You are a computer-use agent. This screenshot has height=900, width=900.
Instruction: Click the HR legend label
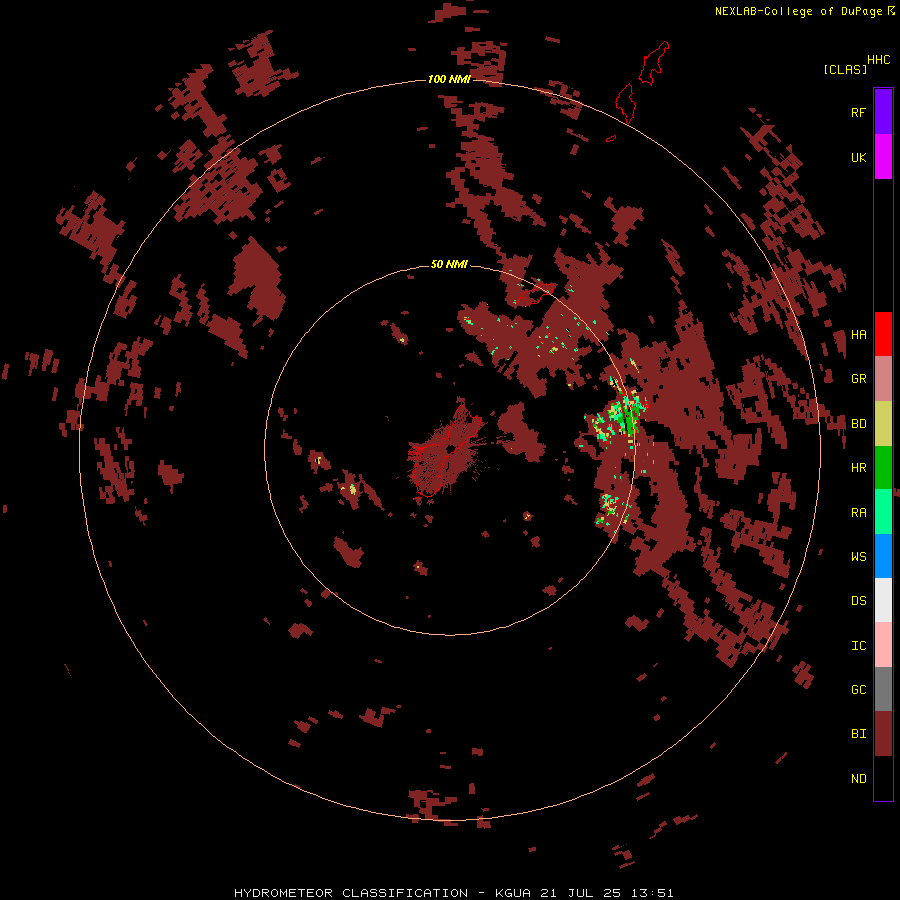click(858, 468)
